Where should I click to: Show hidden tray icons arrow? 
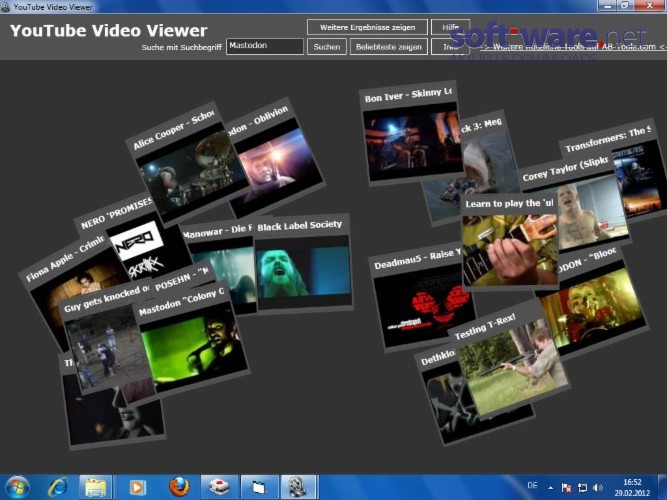point(551,487)
